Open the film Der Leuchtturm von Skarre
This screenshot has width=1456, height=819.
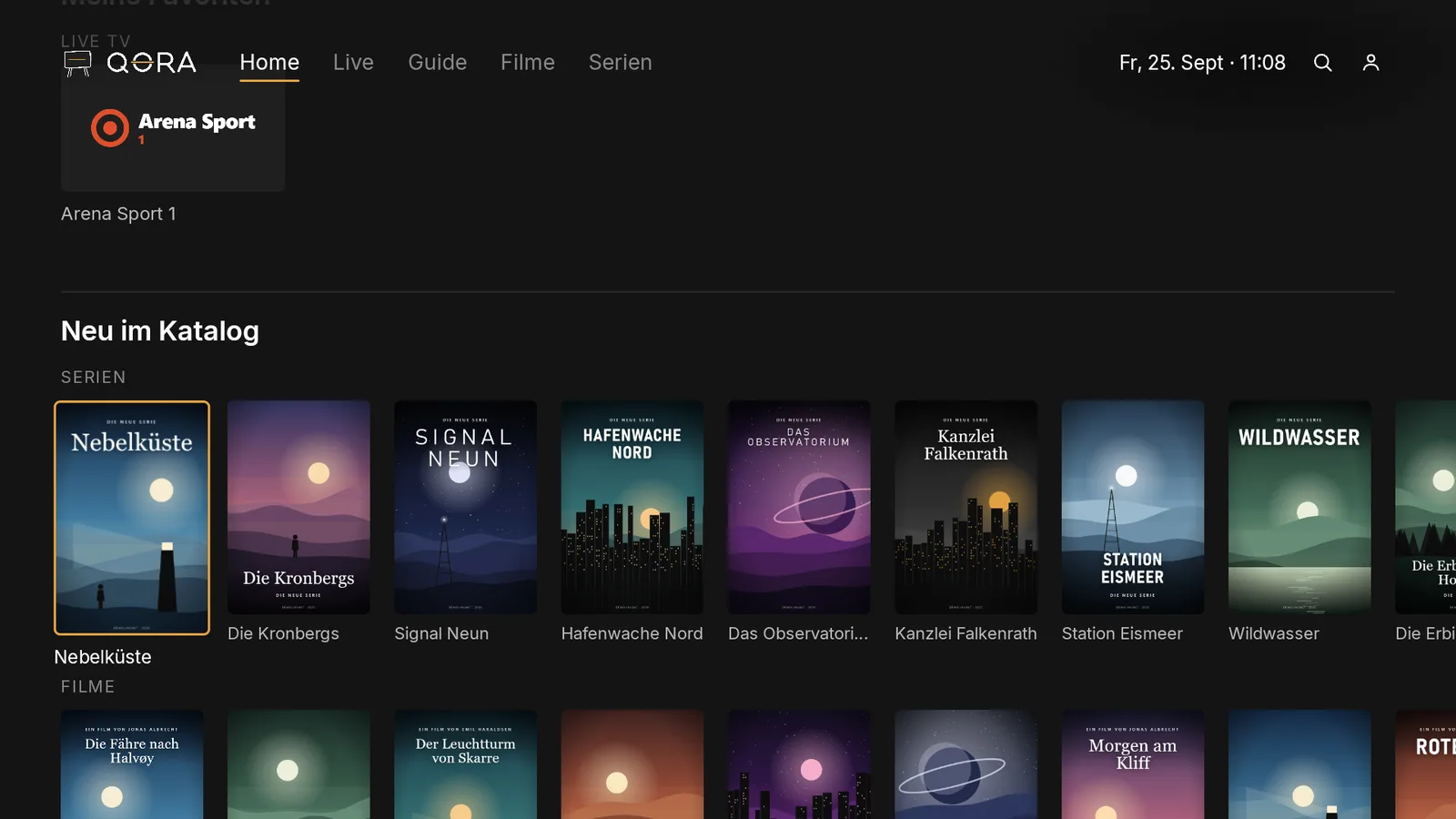[465, 764]
